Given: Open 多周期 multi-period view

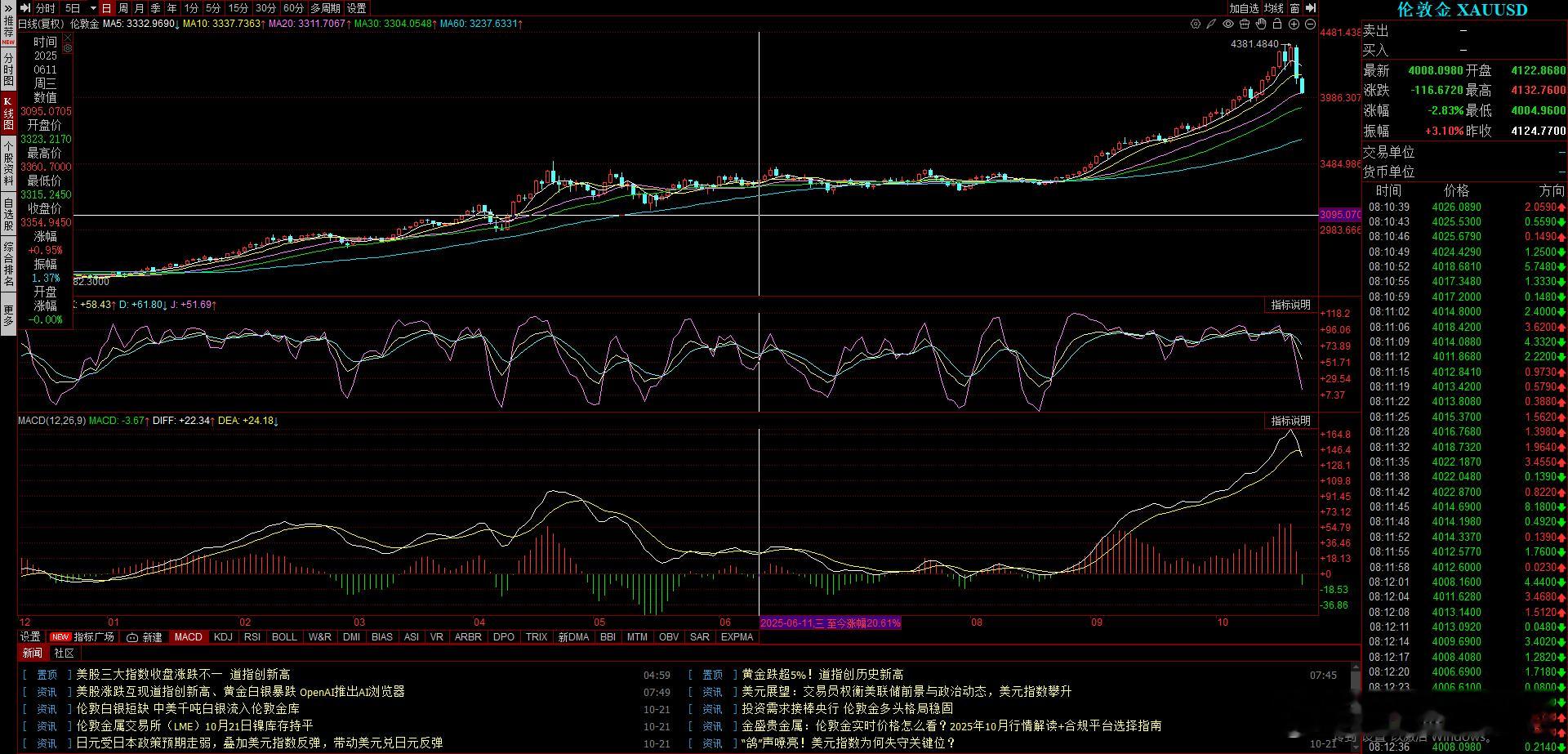Looking at the screenshot, I should 325,8.
